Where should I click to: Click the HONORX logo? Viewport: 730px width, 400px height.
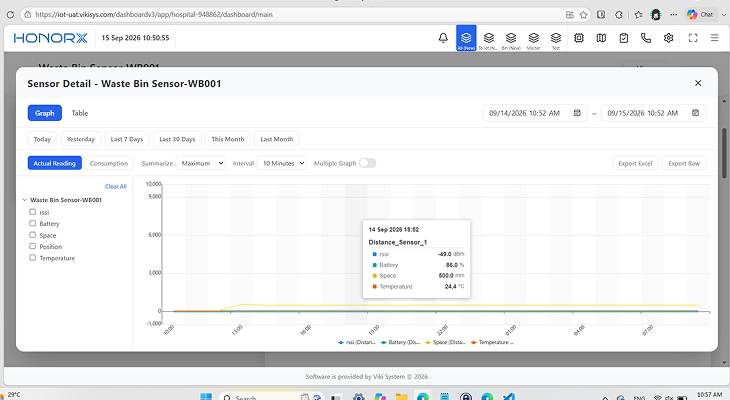50,38
